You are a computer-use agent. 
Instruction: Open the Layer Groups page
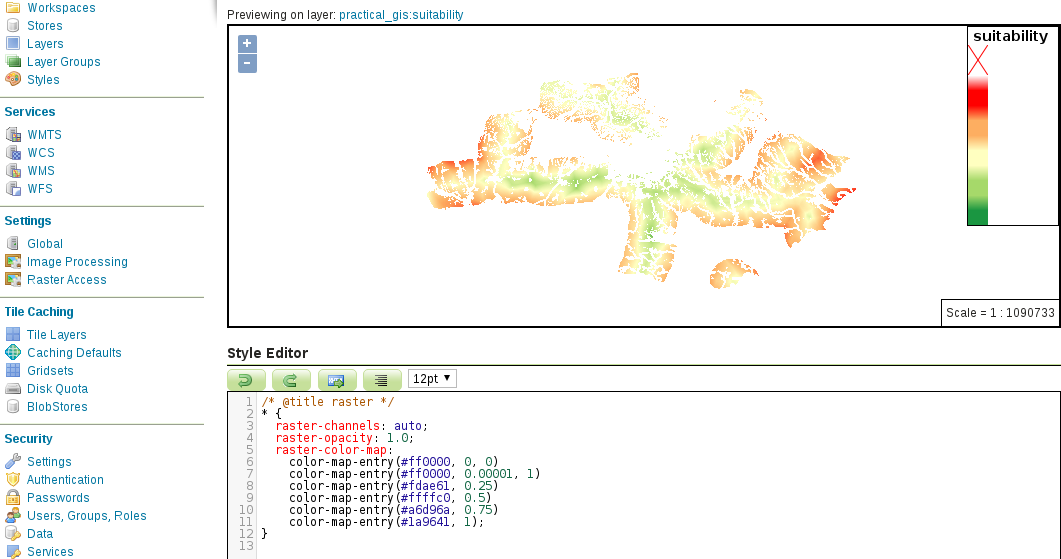pyautogui.click(x=64, y=62)
